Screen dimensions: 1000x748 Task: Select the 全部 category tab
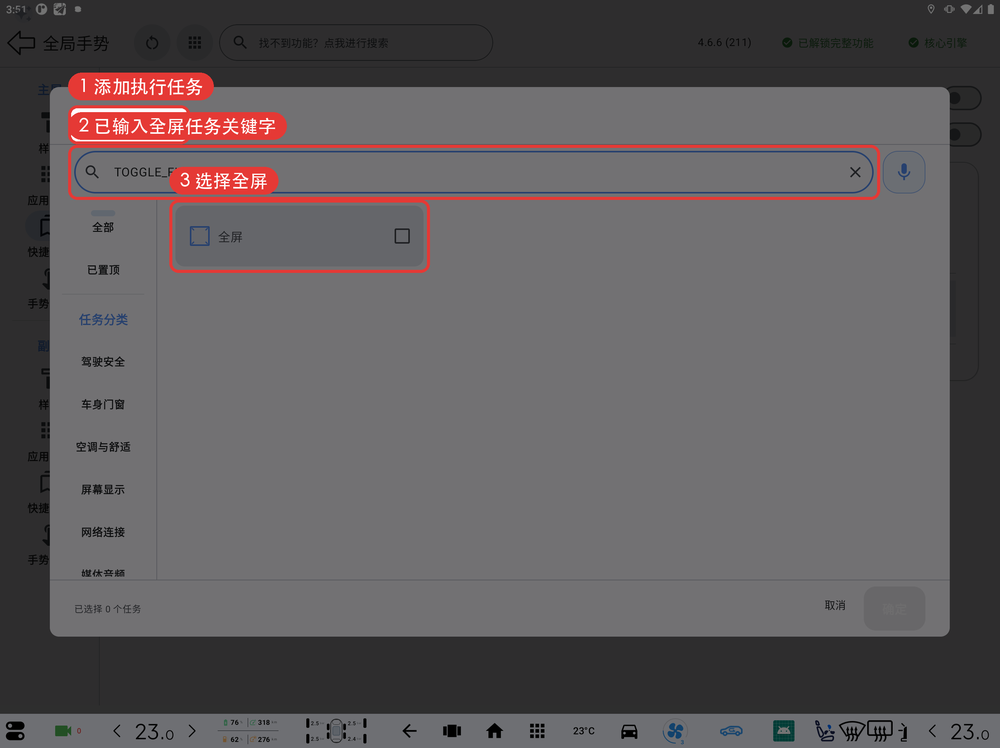pyautogui.click(x=103, y=227)
